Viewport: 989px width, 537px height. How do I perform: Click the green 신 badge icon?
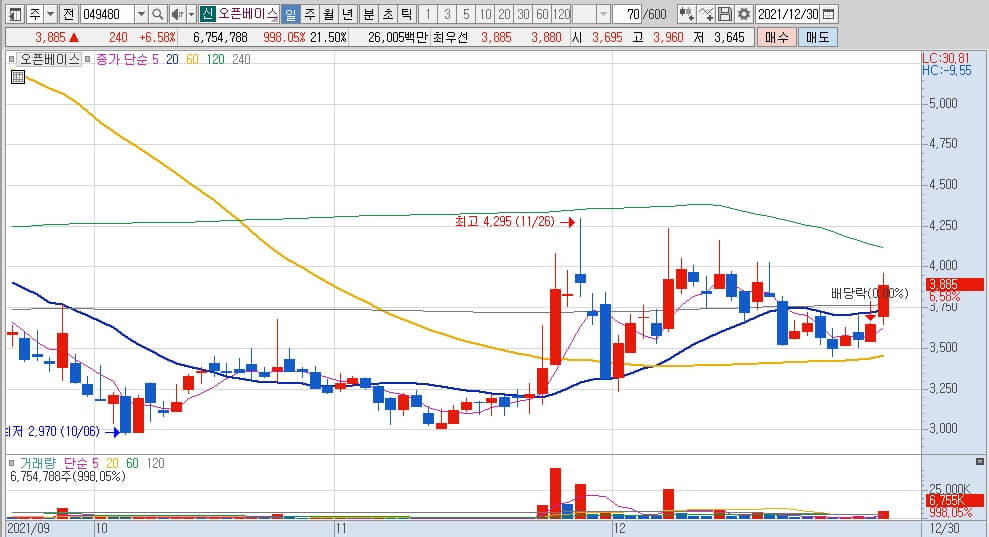click(x=208, y=14)
